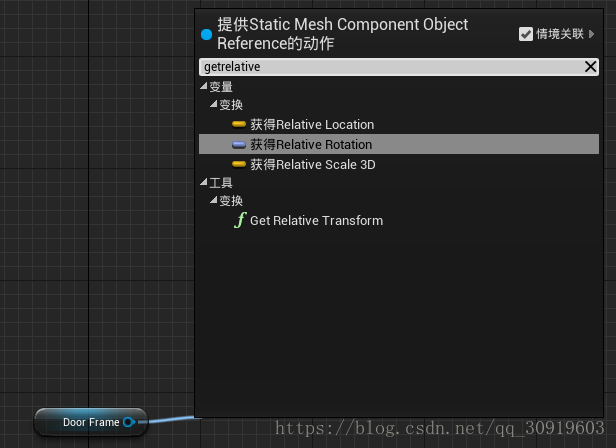The width and height of the screenshot is (616, 448).
Task: Select 获得Relative Rotation entry
Action: click(x=399, y=144)
